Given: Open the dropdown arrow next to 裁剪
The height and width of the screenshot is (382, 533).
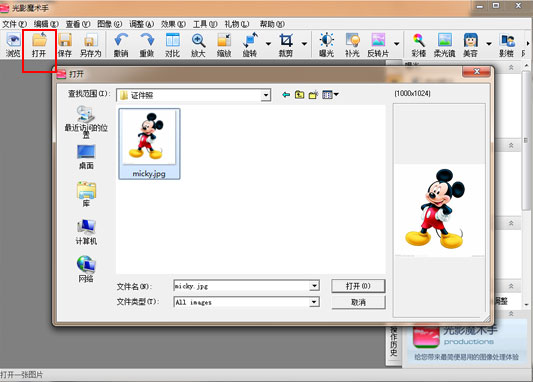Looking at the screenshot, I should tap(304, 44).
